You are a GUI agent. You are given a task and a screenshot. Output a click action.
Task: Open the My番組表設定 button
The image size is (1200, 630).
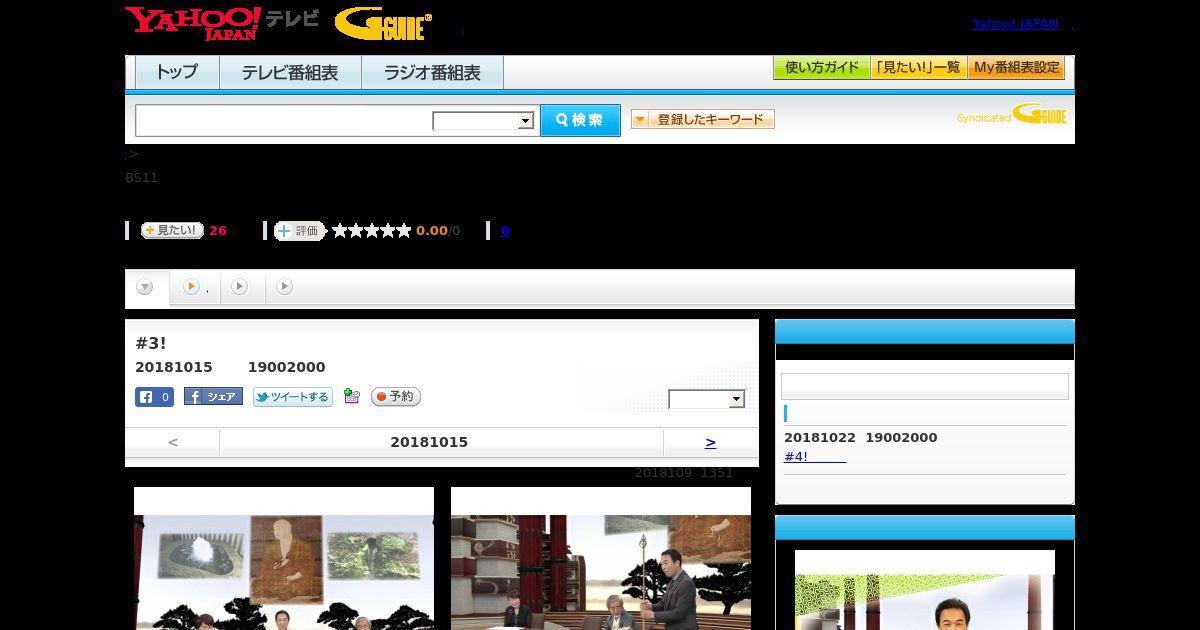point(1016,68)
